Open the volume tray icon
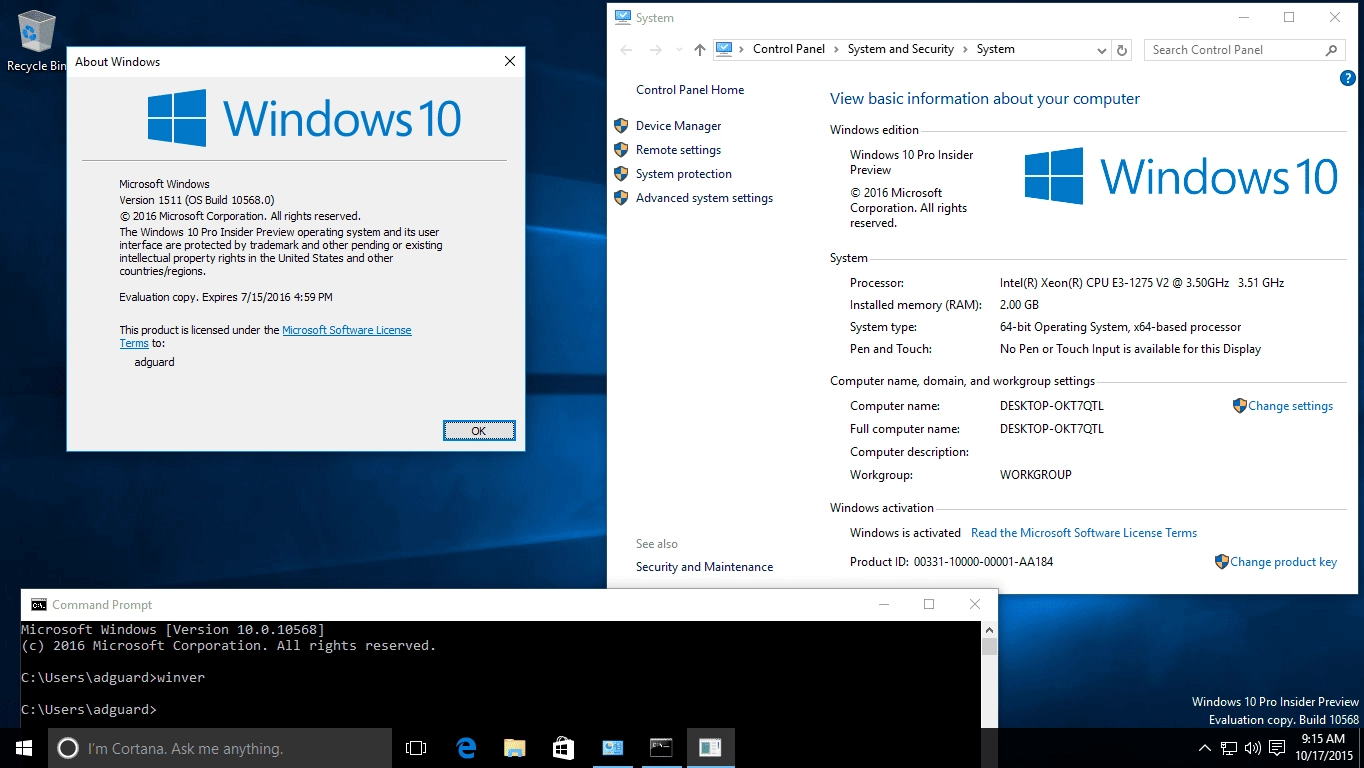The image size is (1364, 768). (x=1253, y=748)
